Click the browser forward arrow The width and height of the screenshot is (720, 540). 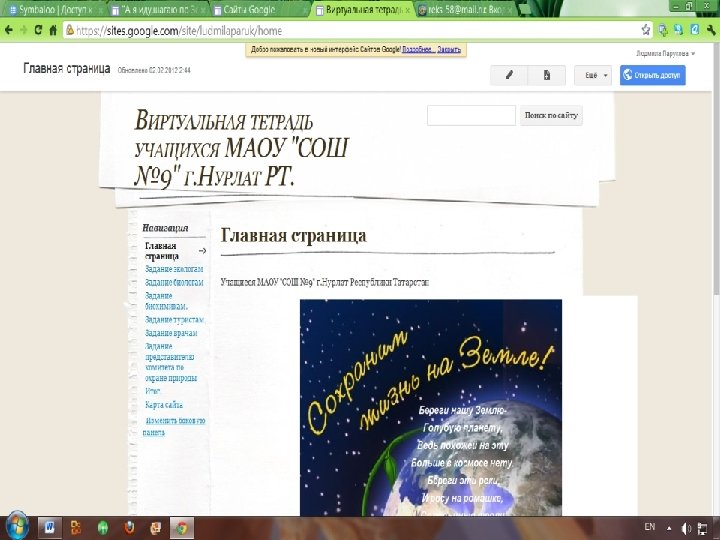(23, 30)
